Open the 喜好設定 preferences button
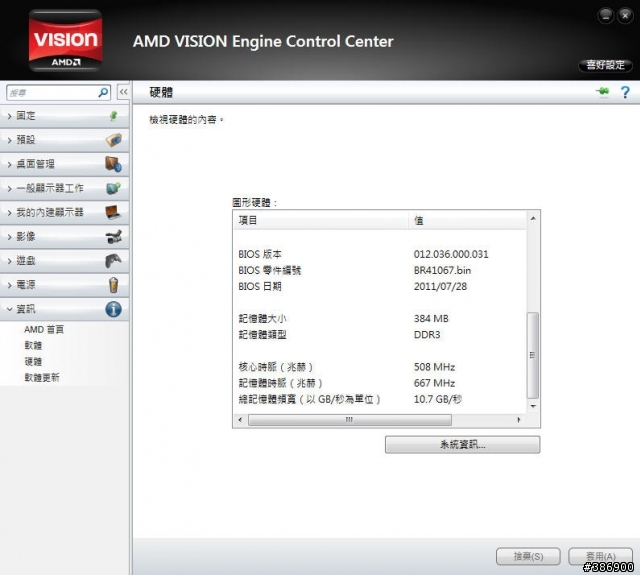Screen dimensions: 640x575 coord(605,65)
